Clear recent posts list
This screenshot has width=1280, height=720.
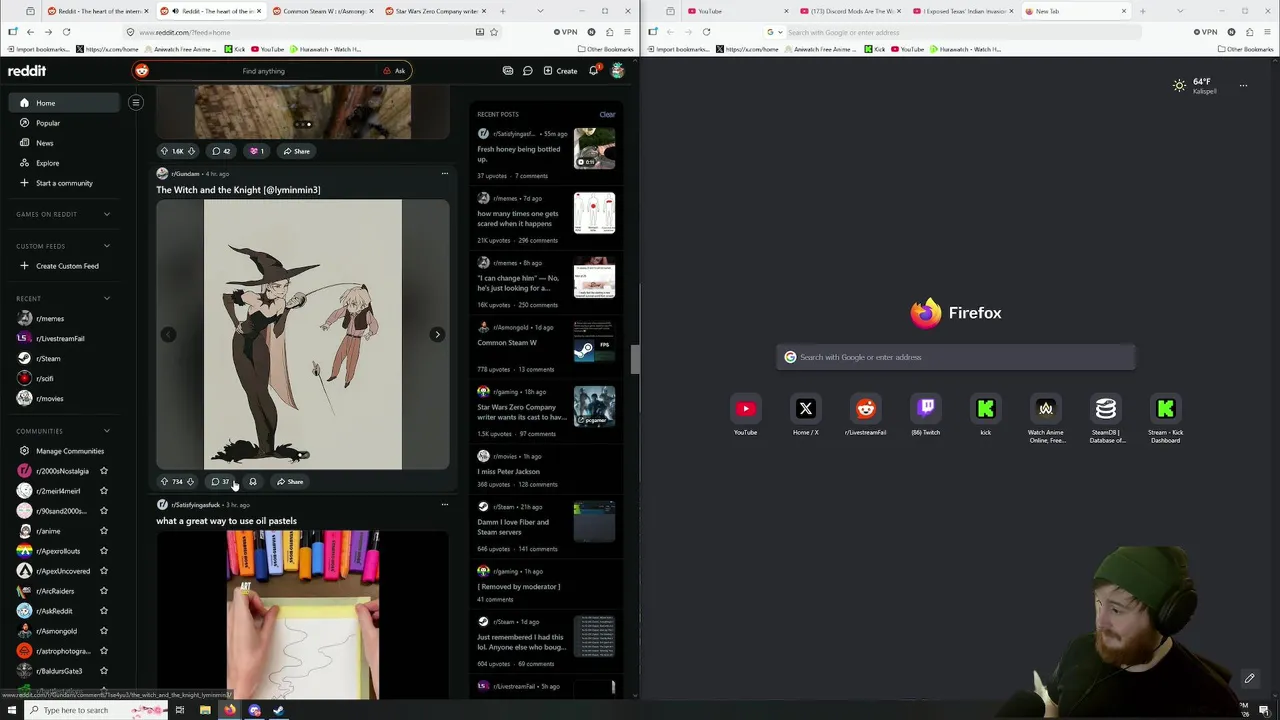click(607, 114)
